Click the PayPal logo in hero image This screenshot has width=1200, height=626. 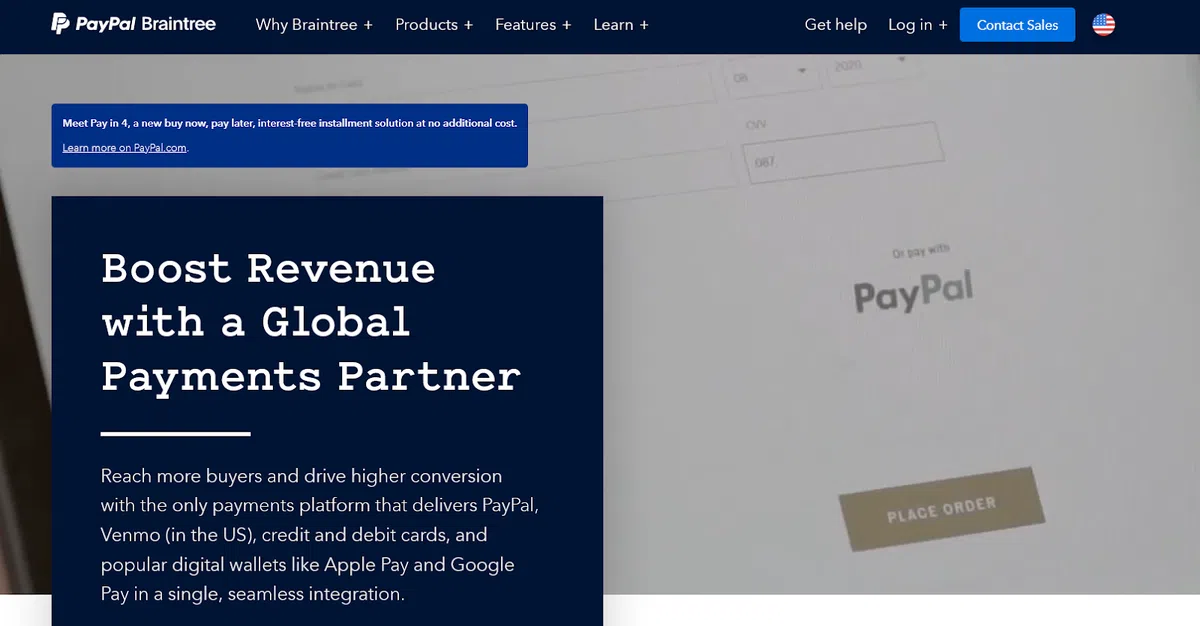(912, 292)
